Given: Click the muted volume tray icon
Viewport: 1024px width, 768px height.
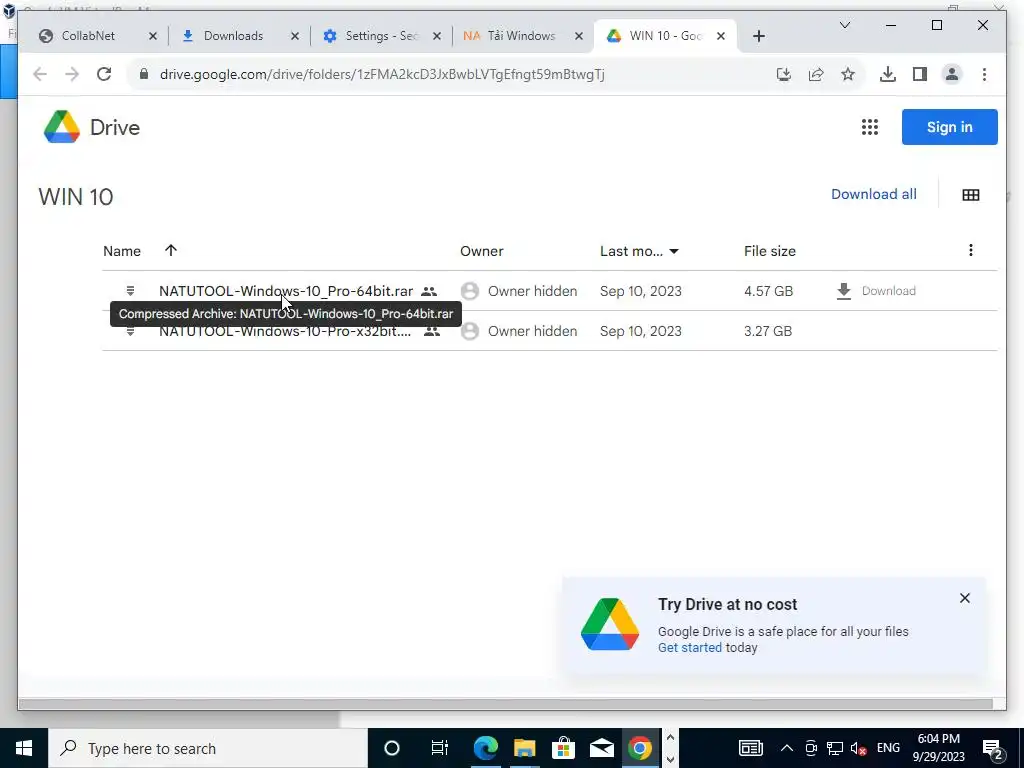Looking at the screenshot, I should (x=858, y=748).
